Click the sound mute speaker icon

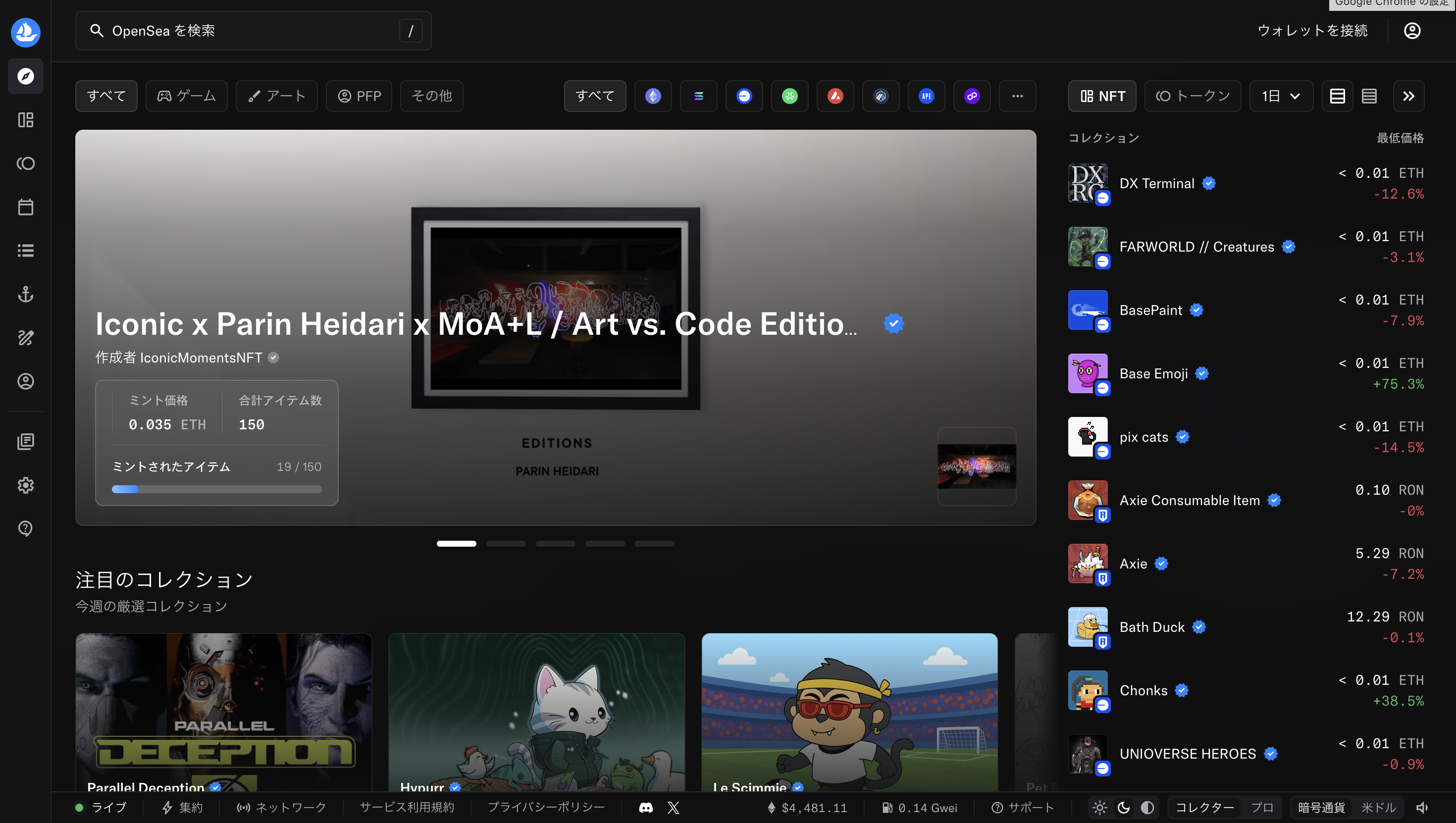1423,808
